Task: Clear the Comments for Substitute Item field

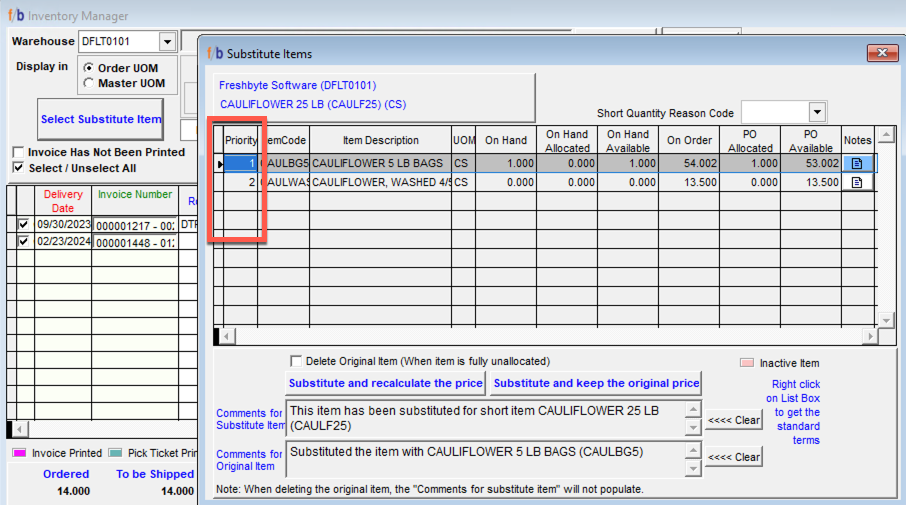Action: tap(734, 421)
